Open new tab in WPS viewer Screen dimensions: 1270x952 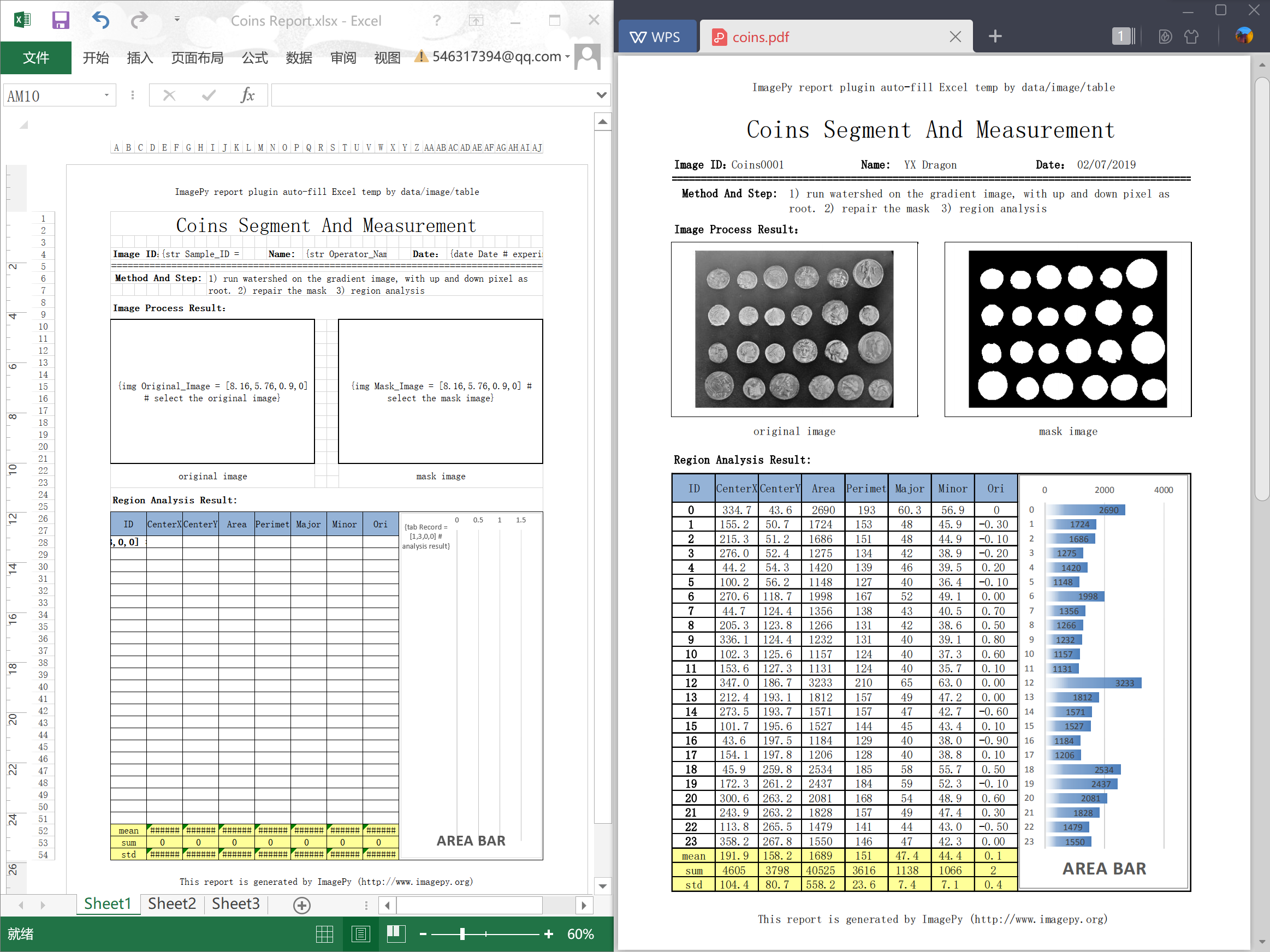(995, 37)
